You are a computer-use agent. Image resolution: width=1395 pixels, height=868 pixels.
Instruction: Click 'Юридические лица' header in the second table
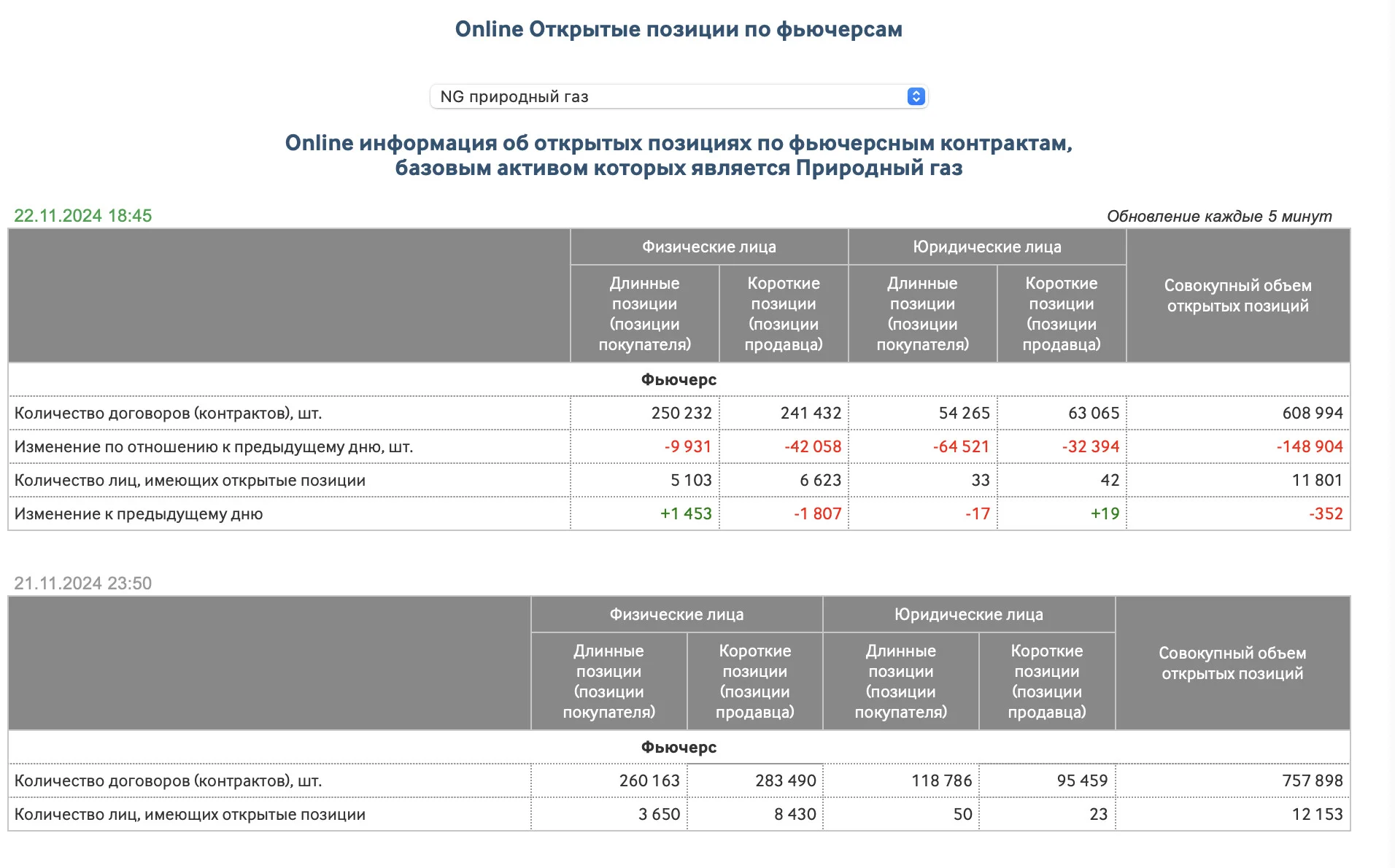pos(969,615)
